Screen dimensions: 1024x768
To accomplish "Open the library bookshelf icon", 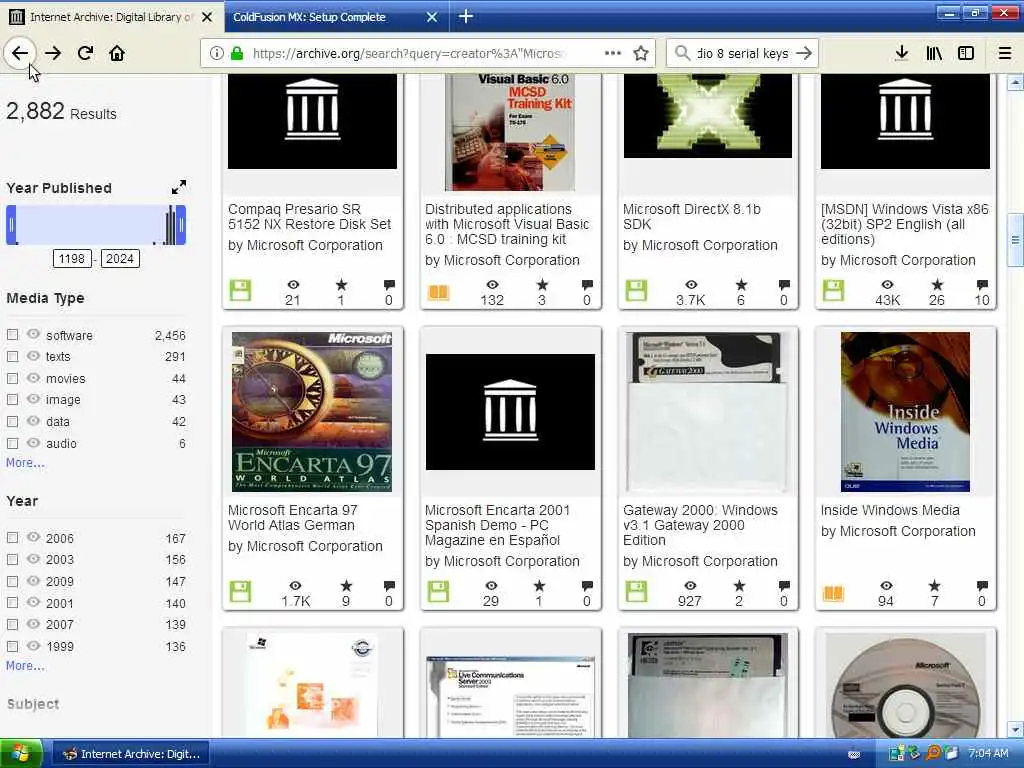I will click(934, 53).
